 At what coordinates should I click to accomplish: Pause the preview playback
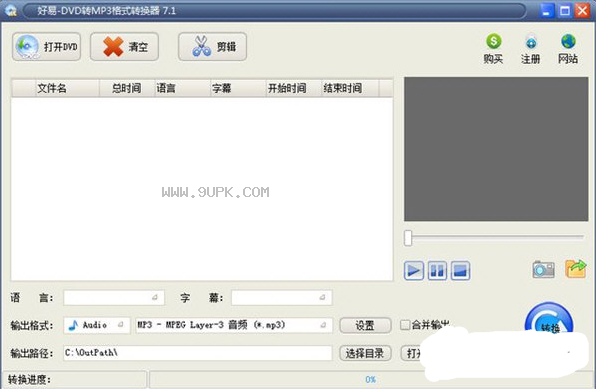click(x=437, y=271)
